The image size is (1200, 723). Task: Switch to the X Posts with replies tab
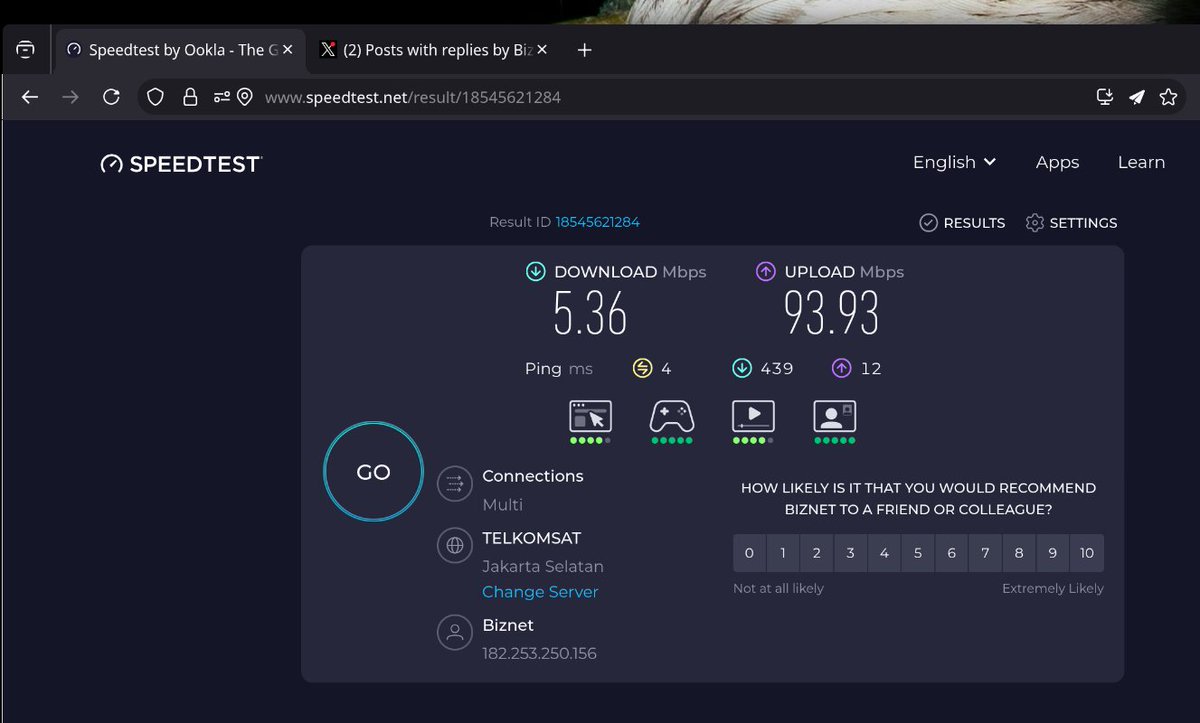click(432, 50)
